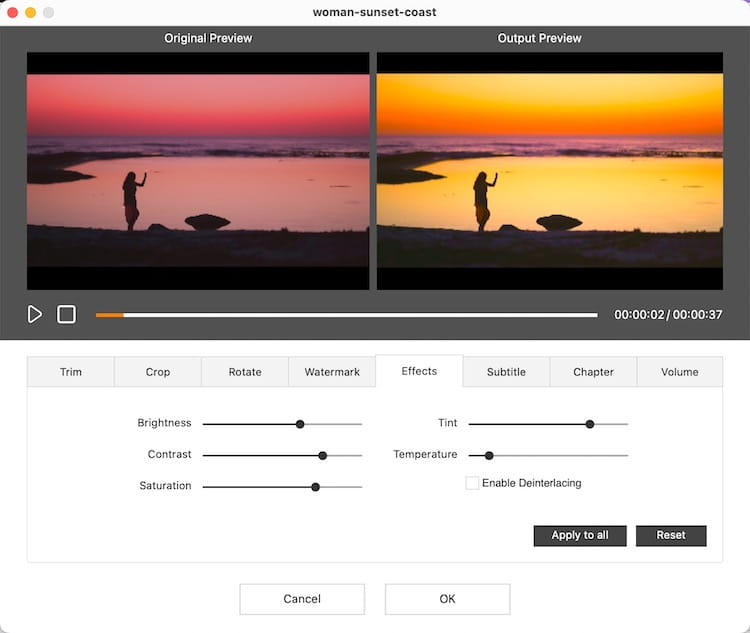Image resolution: width=750 pixels, height=633 pixels.
Task: Click the Saturation slider handle
Action: pos(315,487)
